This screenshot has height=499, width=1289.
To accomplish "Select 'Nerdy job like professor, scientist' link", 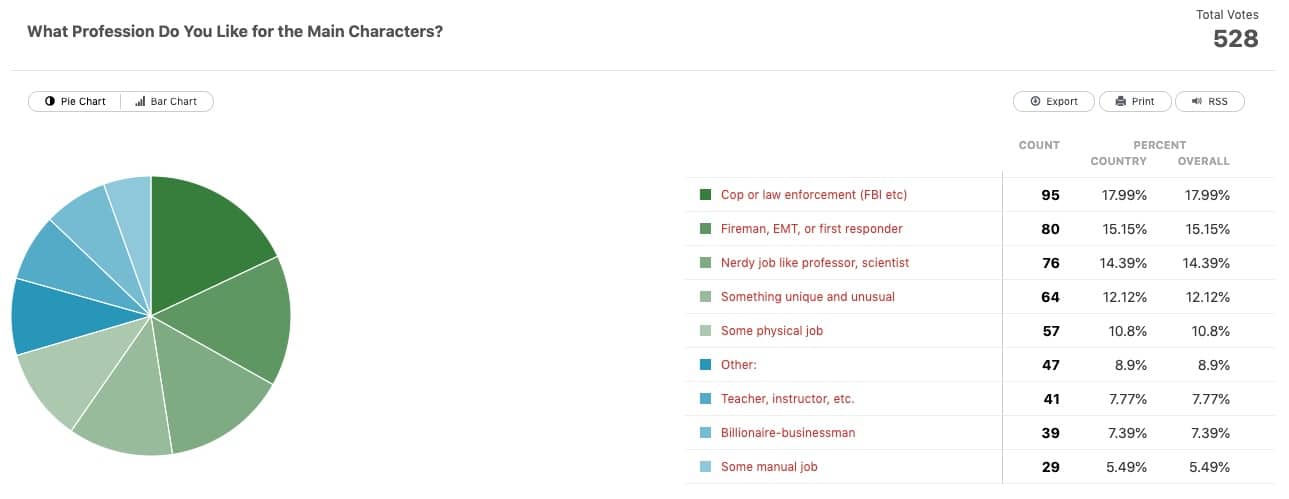I will pyautogui.click(x=814, y=263).
